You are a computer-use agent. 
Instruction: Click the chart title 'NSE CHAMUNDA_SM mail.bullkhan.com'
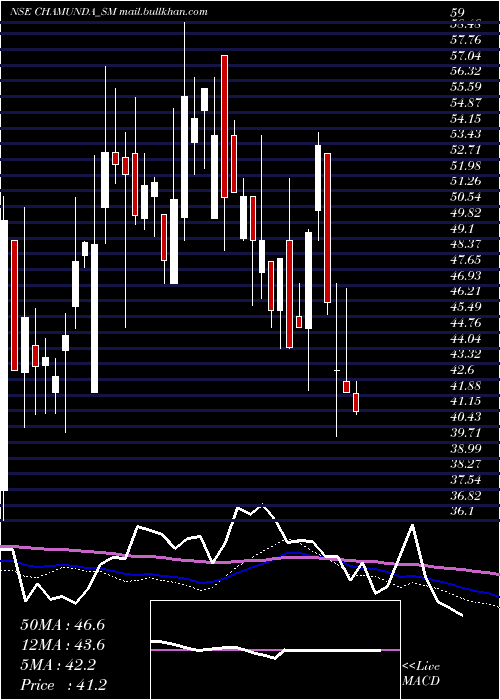pyautogui.click(x=108, y=12)
